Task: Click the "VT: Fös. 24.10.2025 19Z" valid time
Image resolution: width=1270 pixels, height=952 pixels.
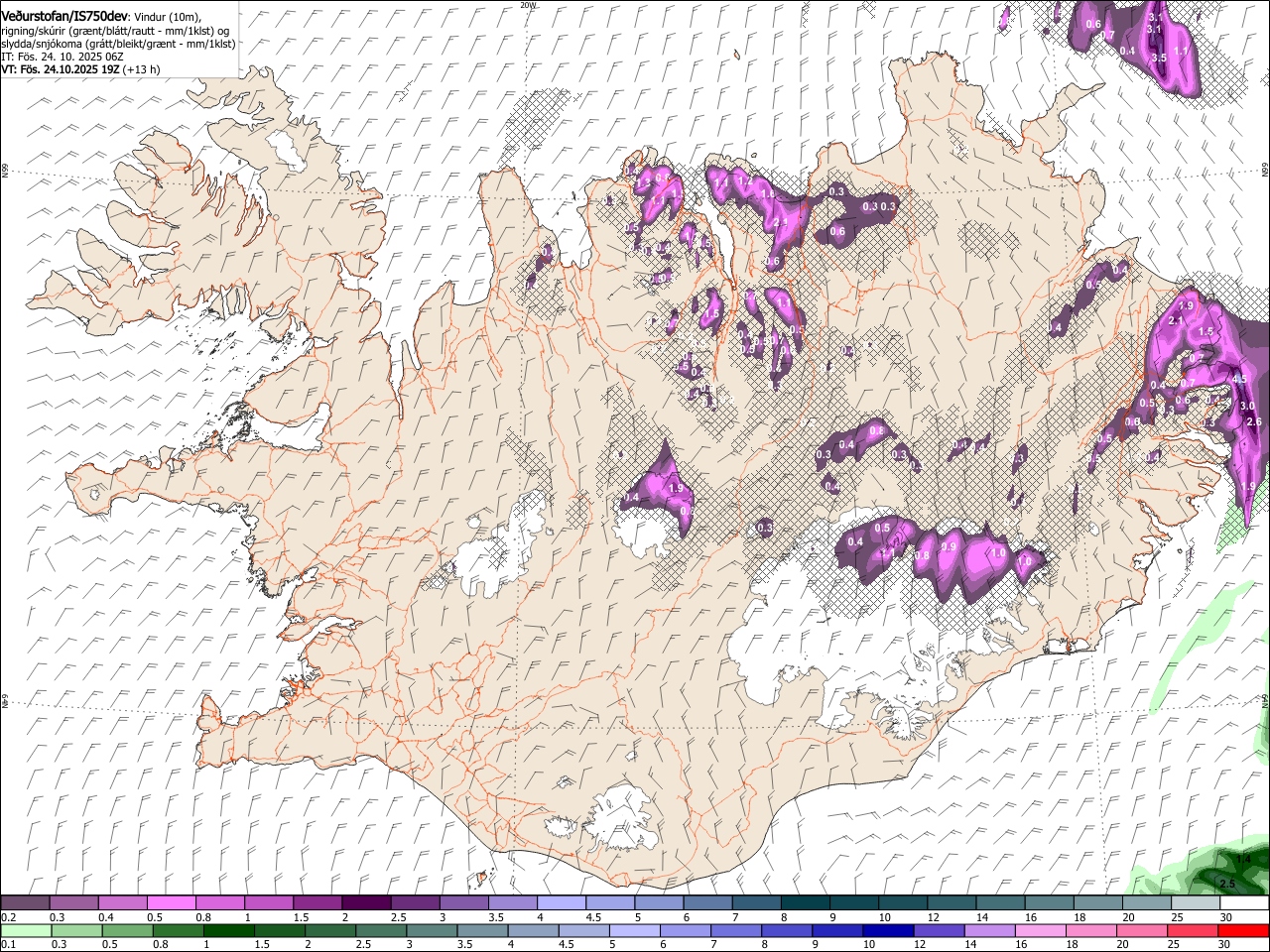Action: 61,69
